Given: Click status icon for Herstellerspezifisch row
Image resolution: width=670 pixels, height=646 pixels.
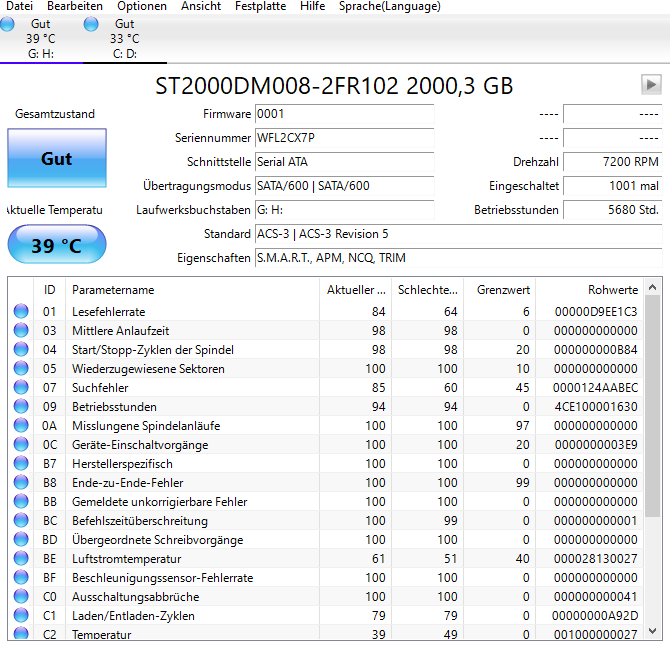Looking at the screenshot, I should click(x=21, y=464).
